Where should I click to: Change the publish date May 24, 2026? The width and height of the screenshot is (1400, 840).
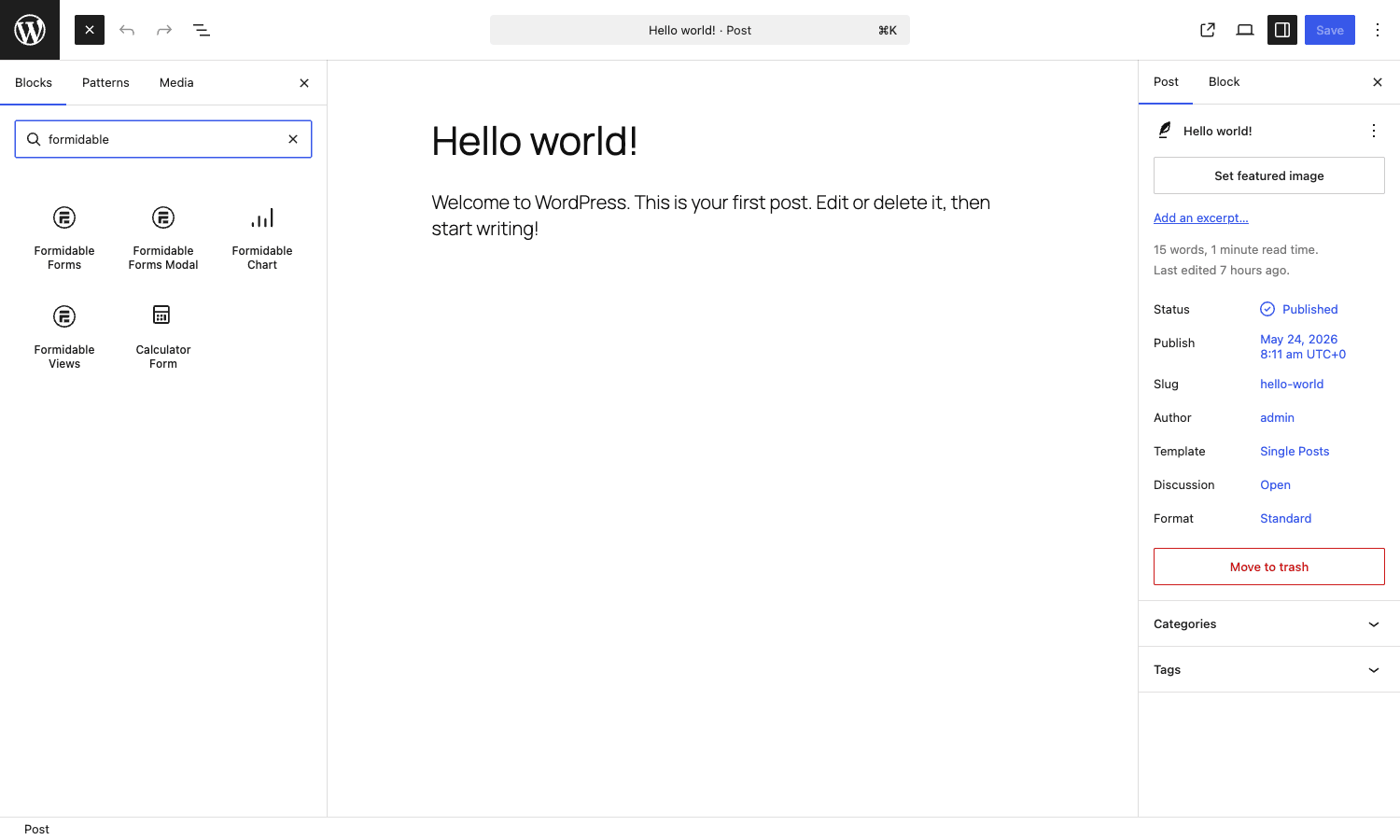pos(1303,346)
